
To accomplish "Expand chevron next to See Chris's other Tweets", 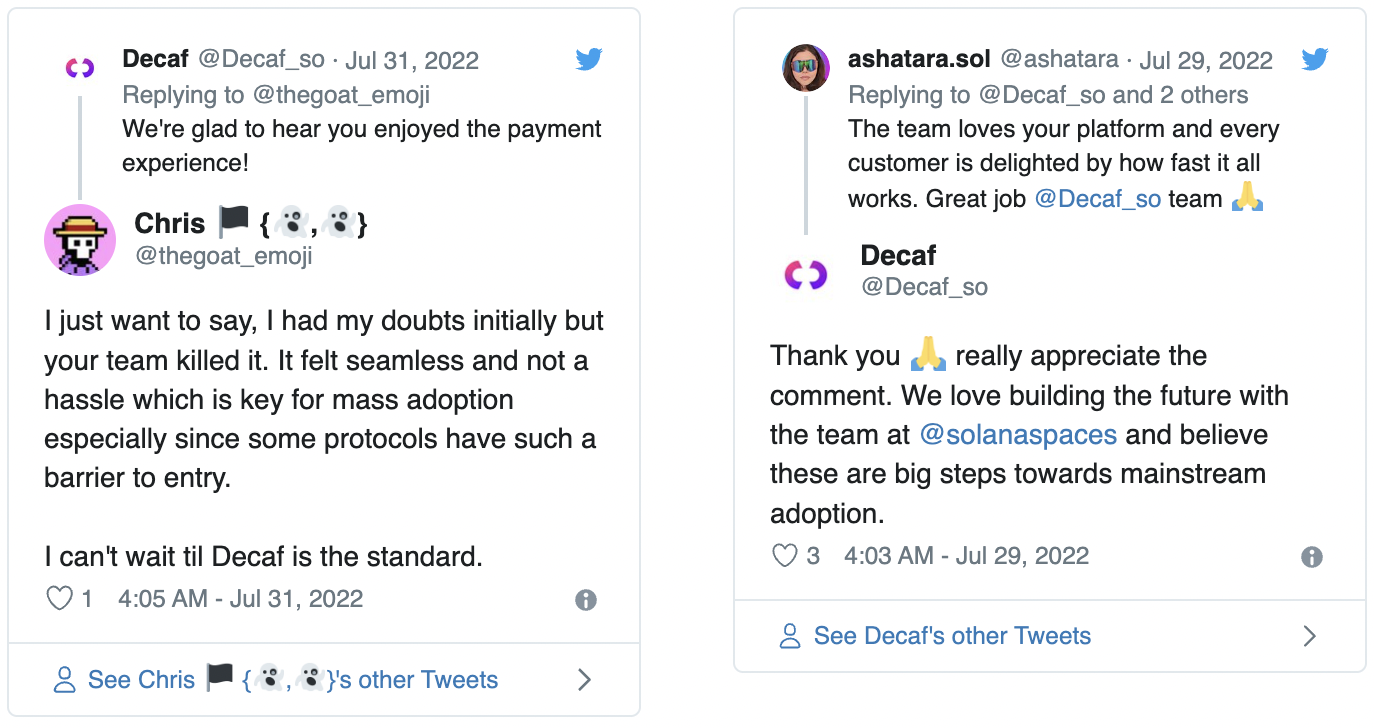I will (x=585, y=680).
